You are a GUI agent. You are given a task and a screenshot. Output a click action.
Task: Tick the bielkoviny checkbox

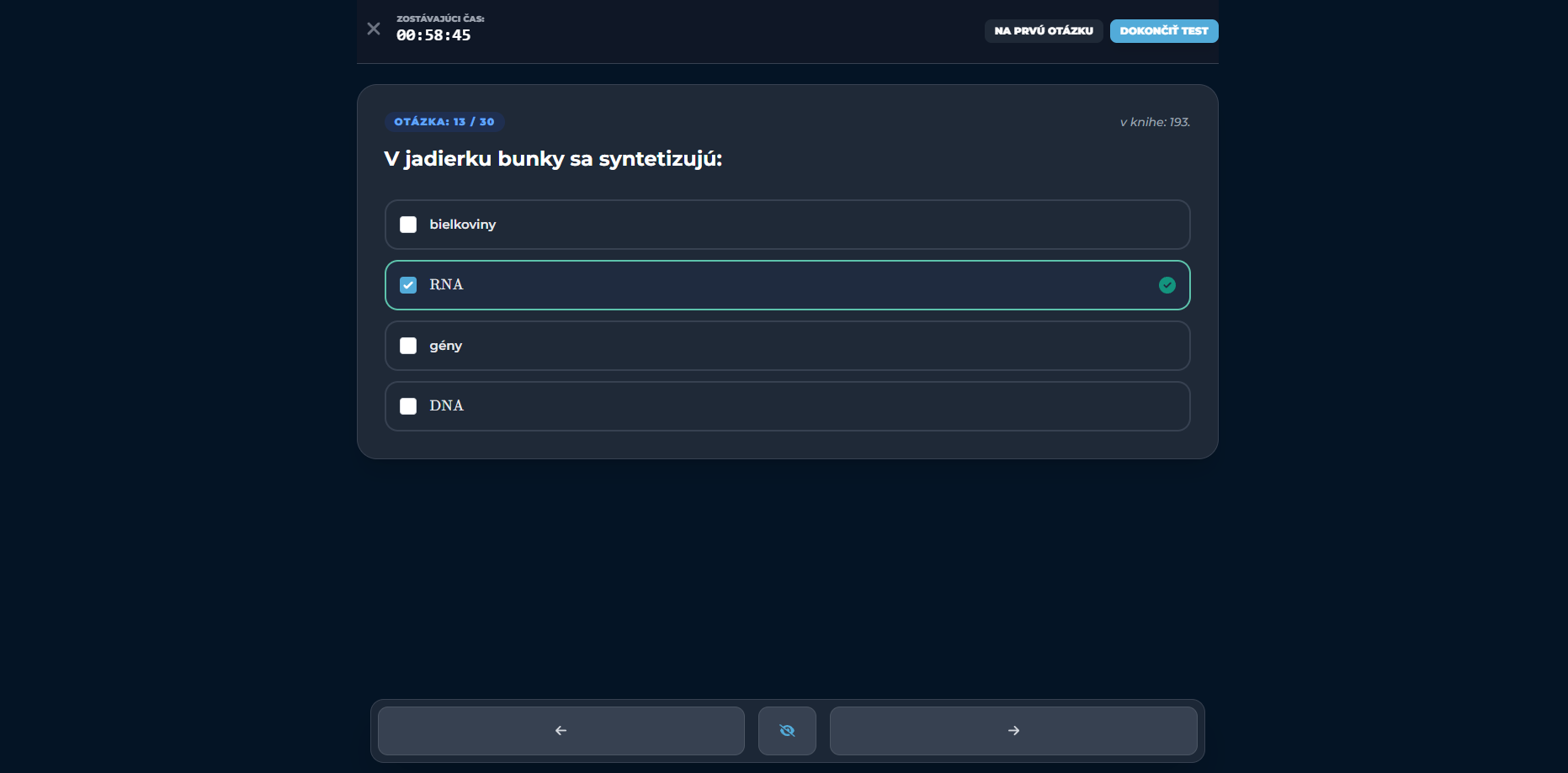click(408, 225)
